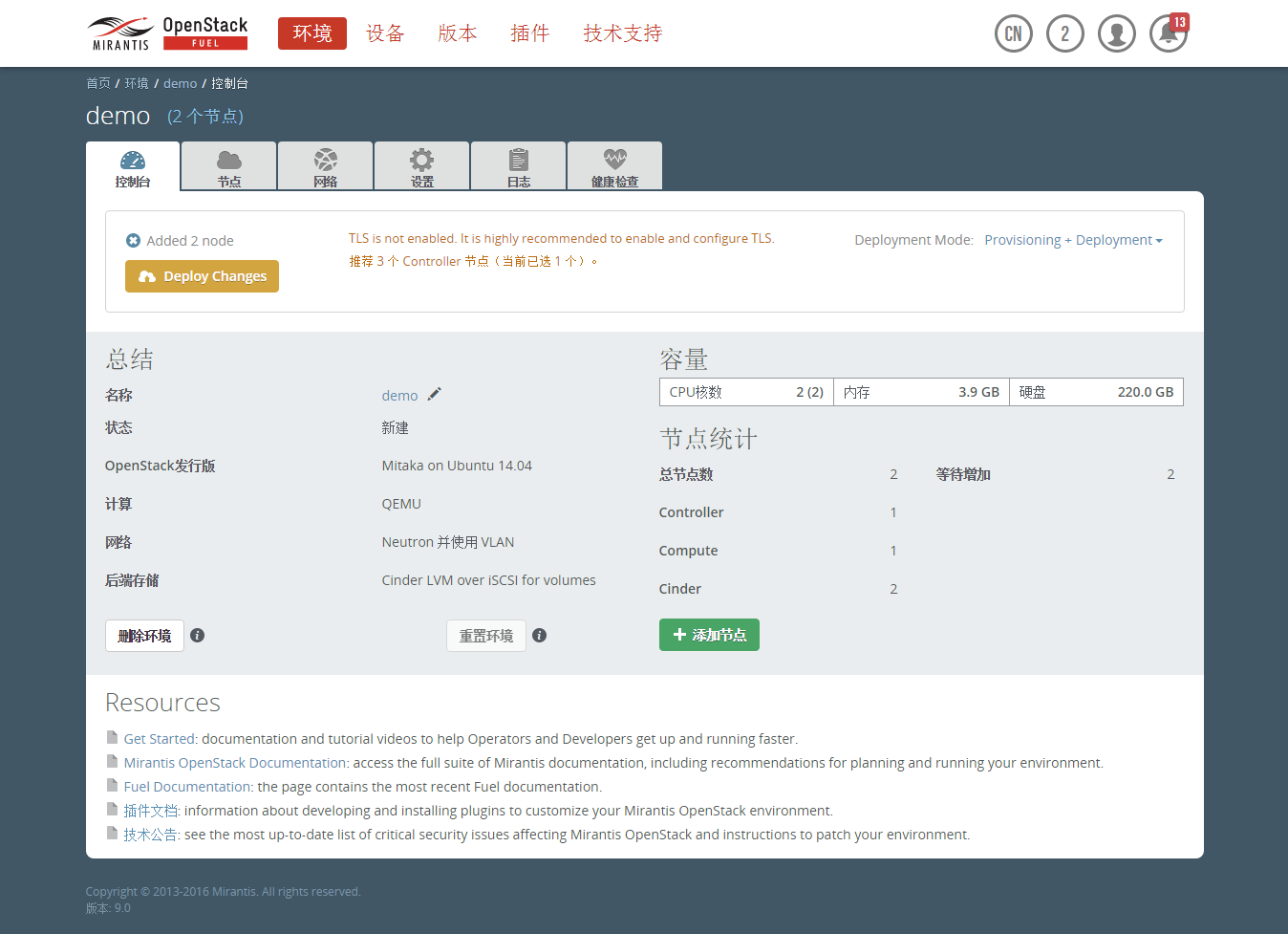Viewport: 1288px width, 934px height.
Task: Open the node count circle showing 2
Action: point(1065,33)
